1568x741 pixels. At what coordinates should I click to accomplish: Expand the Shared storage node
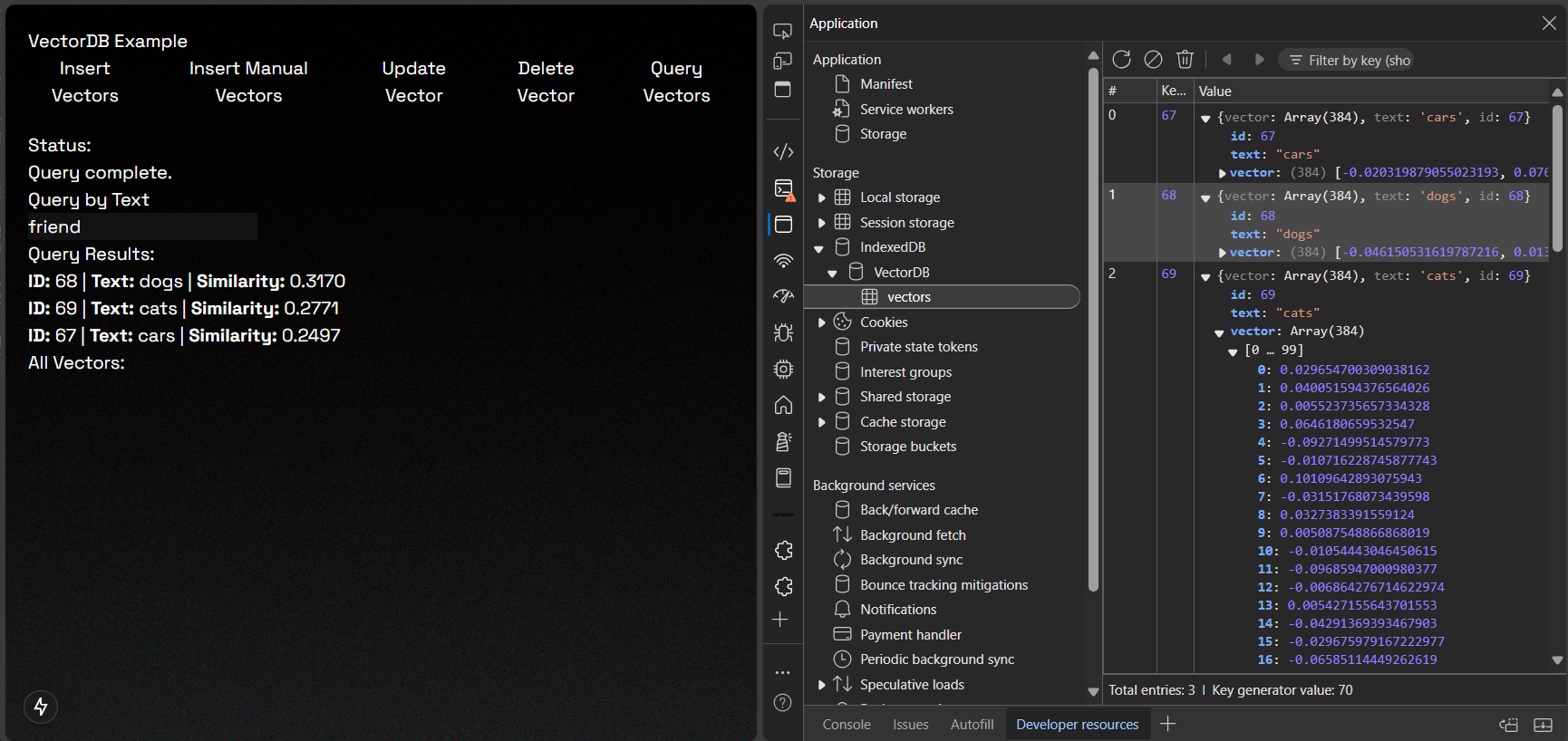[822, 397]
